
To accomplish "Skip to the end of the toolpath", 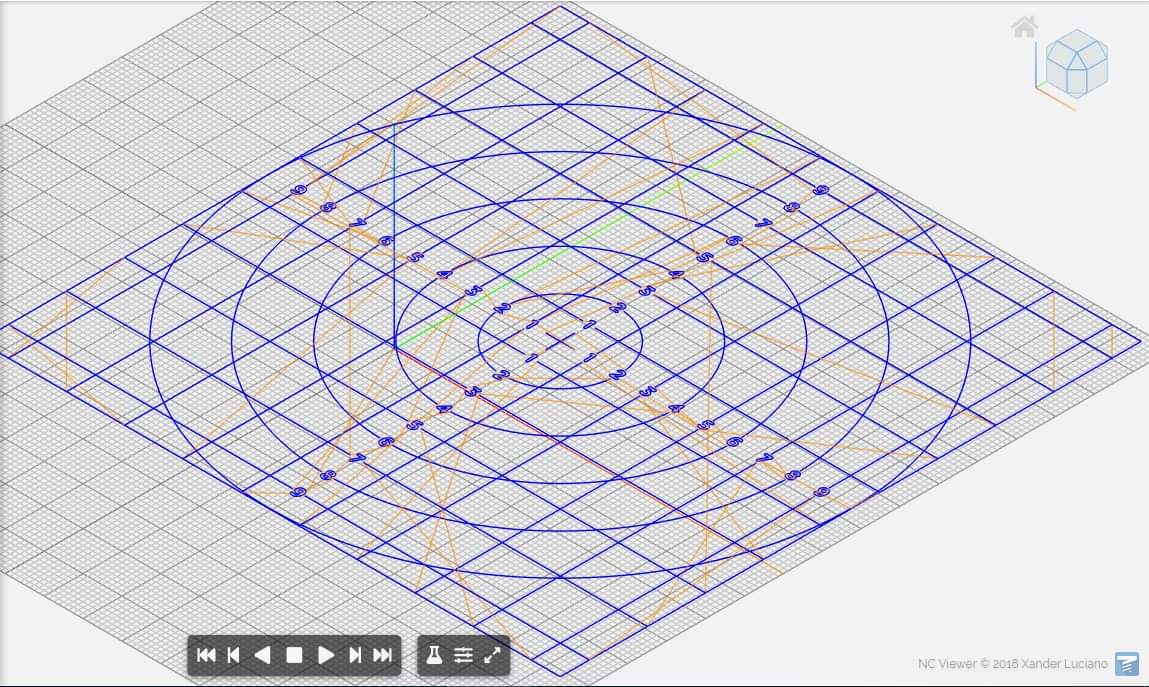I will [x=382, y=655].
